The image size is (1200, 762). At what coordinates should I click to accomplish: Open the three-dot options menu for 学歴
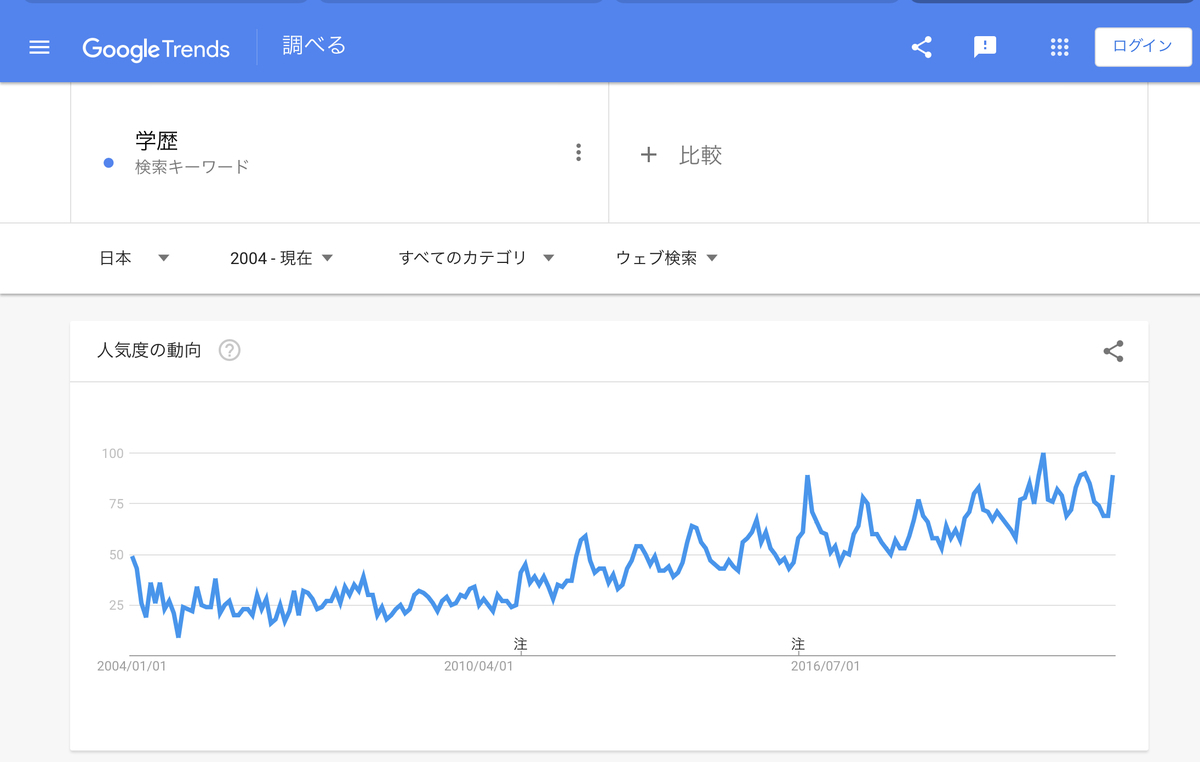tap(578, 151)
